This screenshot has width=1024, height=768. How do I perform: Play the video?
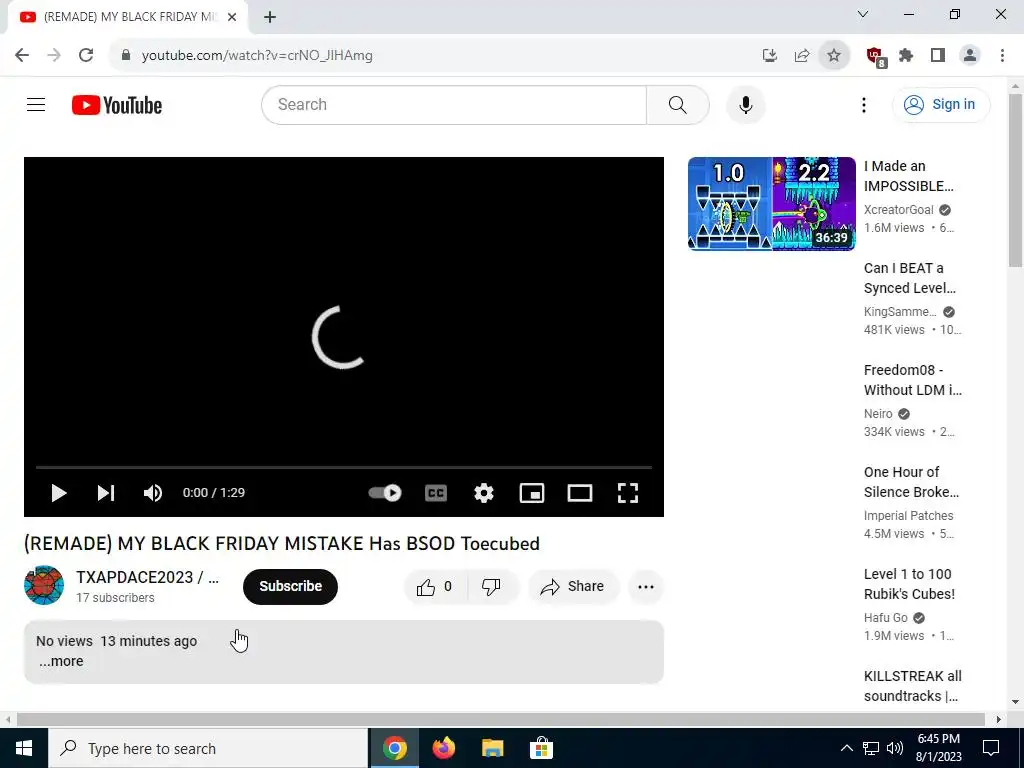(59, 493)
